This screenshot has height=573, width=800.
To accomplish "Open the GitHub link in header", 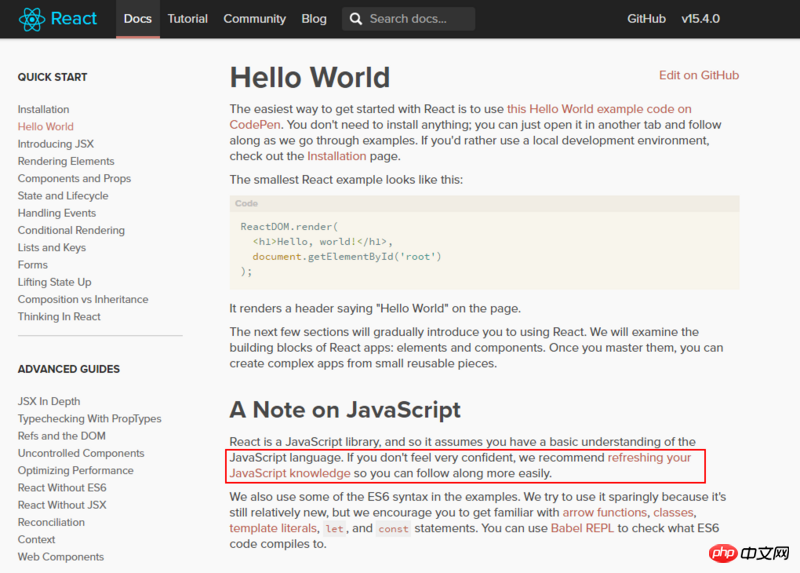I will [x=646, y=19].
